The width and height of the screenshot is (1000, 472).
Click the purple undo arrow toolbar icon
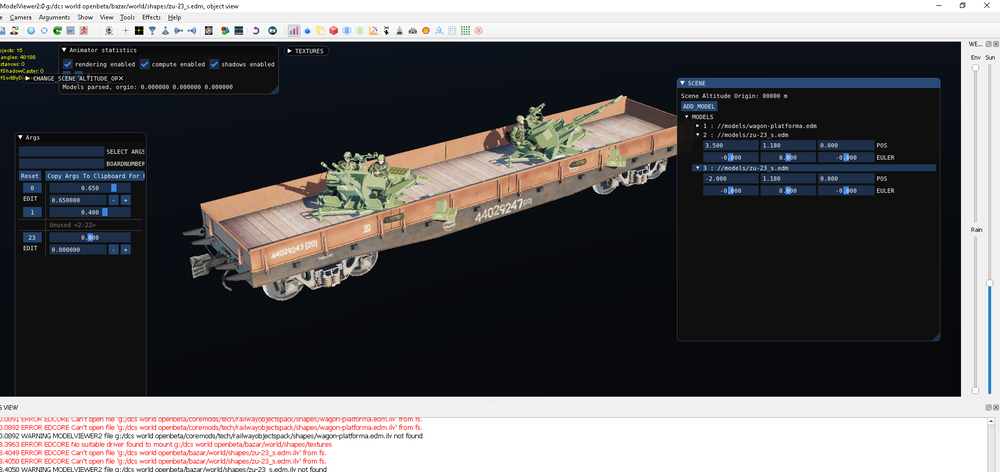point(256,30)
